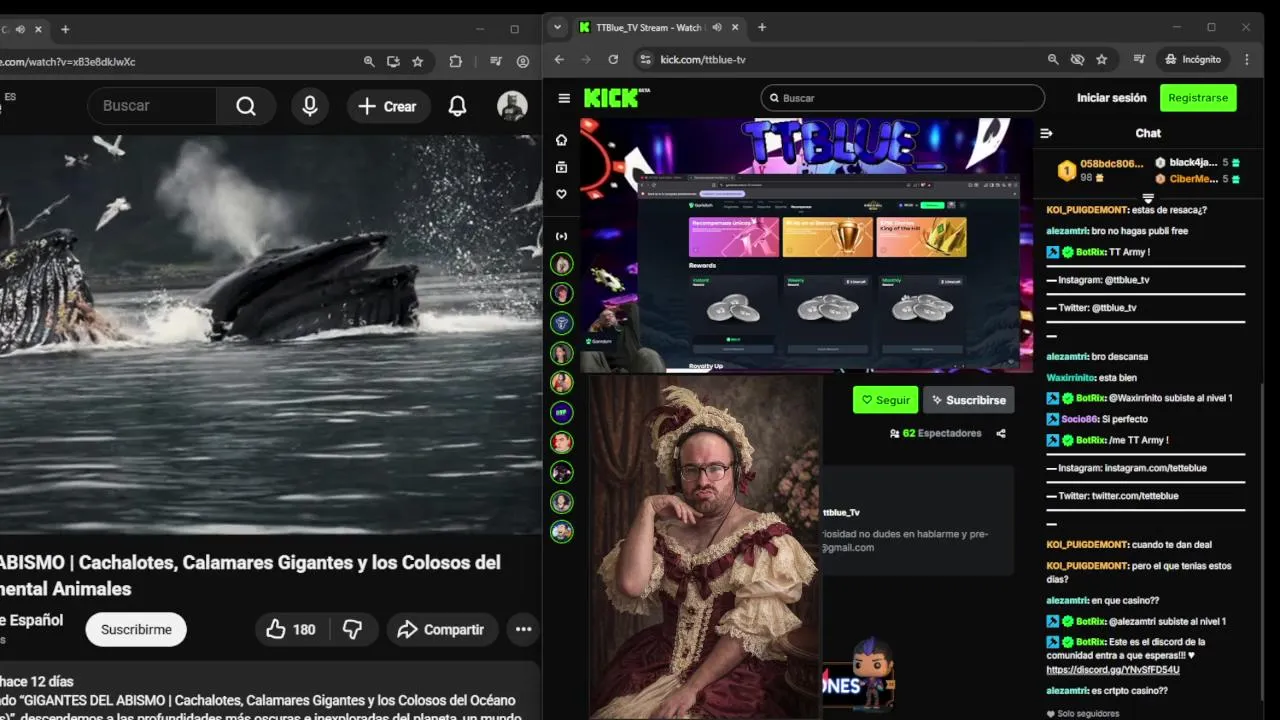
Task: Expand the top gifters leaderboard arrow
Action: (1148, 198)
